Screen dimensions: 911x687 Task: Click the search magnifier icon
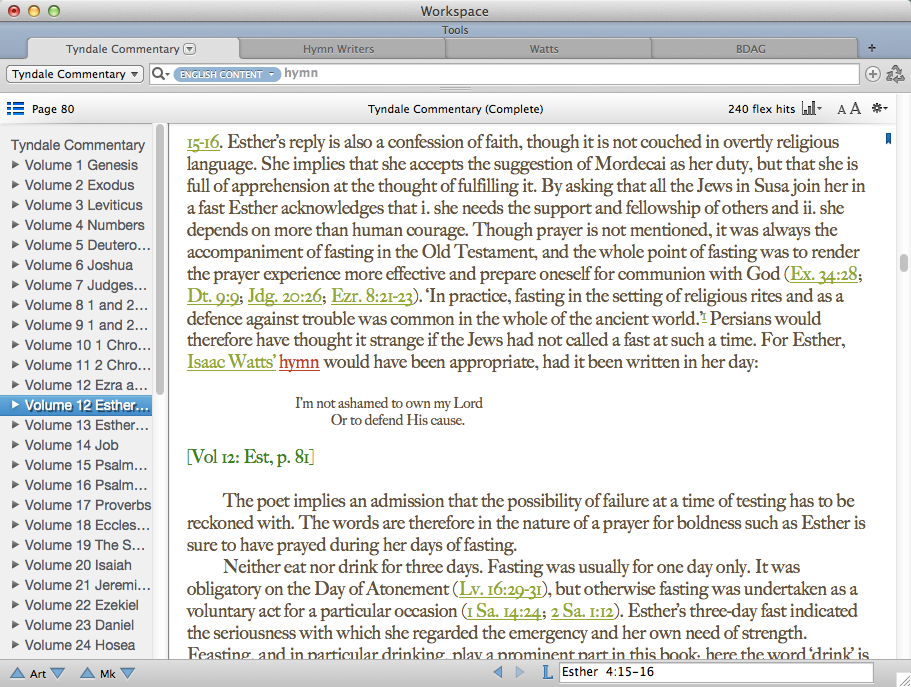(x=159, y=74)
